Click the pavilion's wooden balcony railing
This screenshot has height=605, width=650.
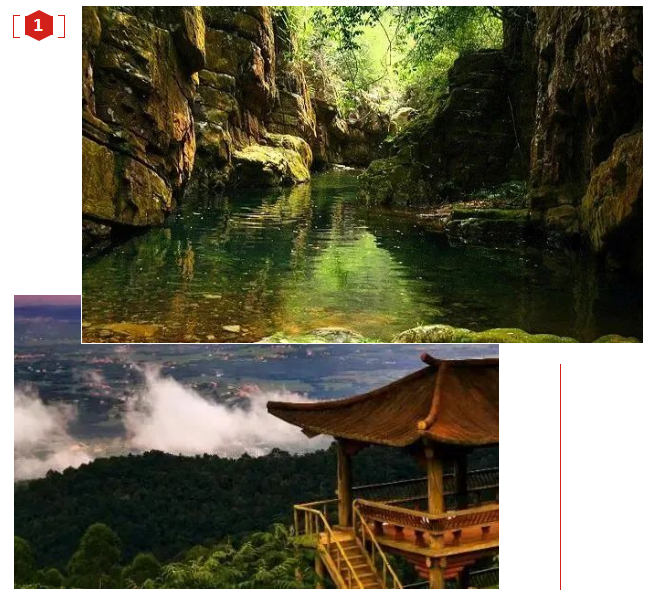tap(427, 516)
